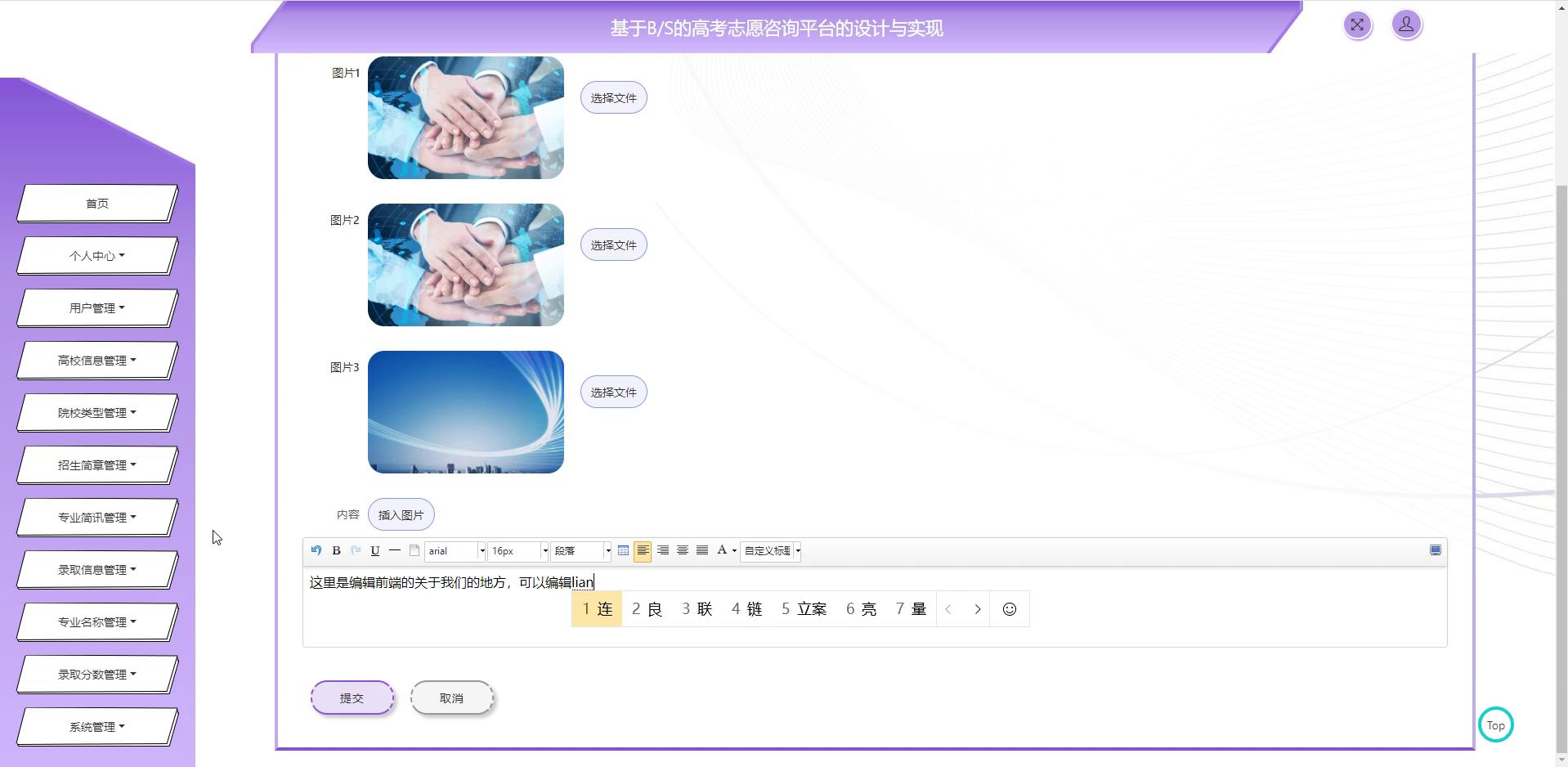Viewport: 1568px width, 767px height.
Task: Align text to the right
Action: pyautogui.click(x=663, y=550)
